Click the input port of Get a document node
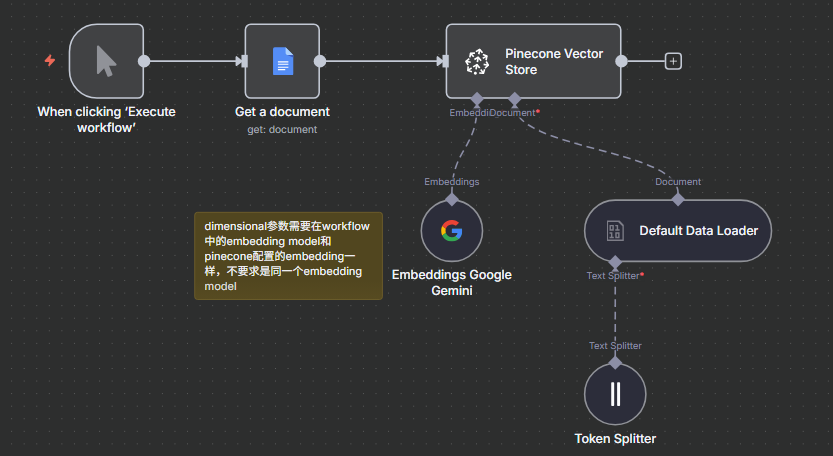The height and width of the screenshot is (456, 833). point(244,61)
